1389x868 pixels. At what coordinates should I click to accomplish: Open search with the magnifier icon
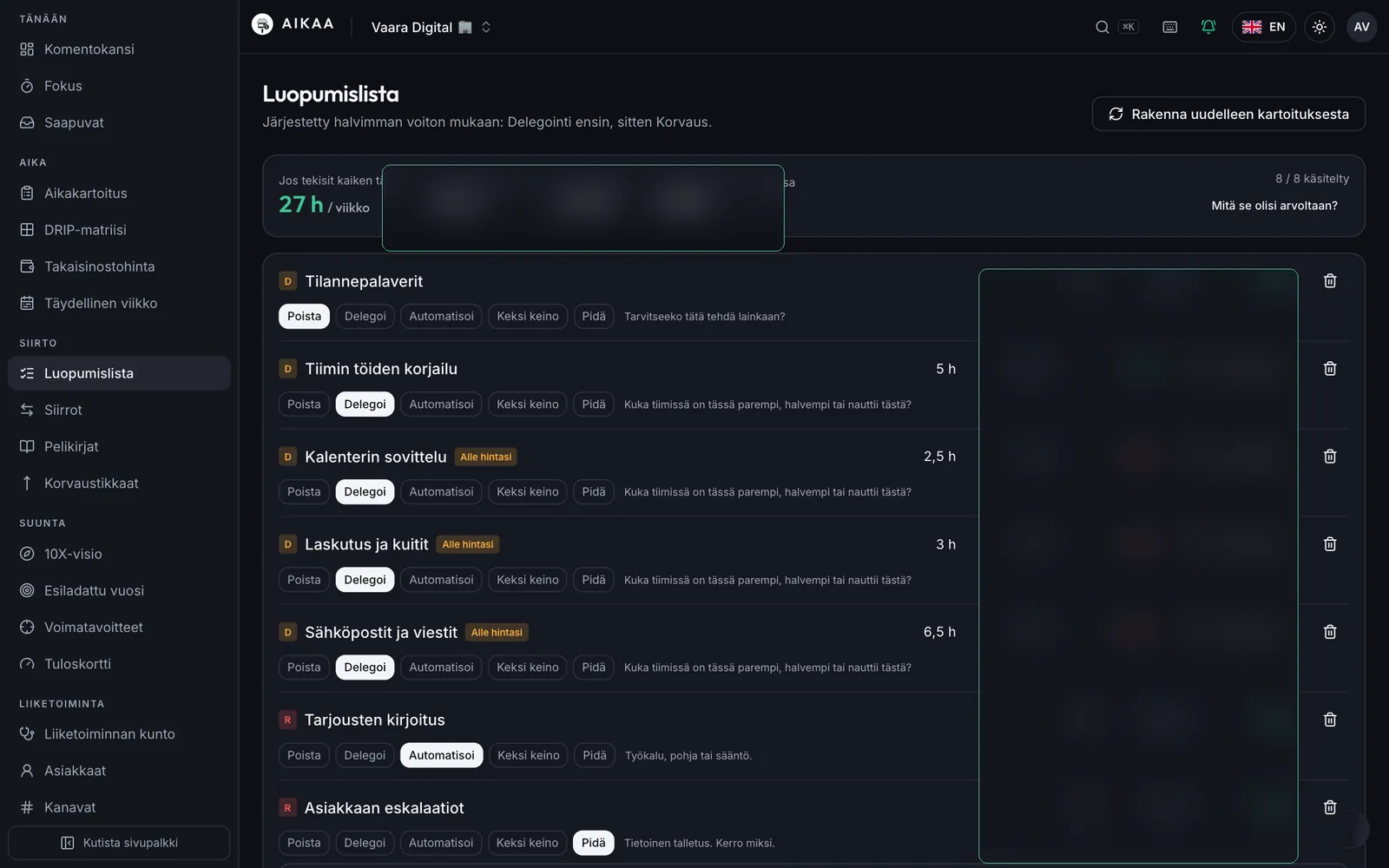tap(1103, 27)
